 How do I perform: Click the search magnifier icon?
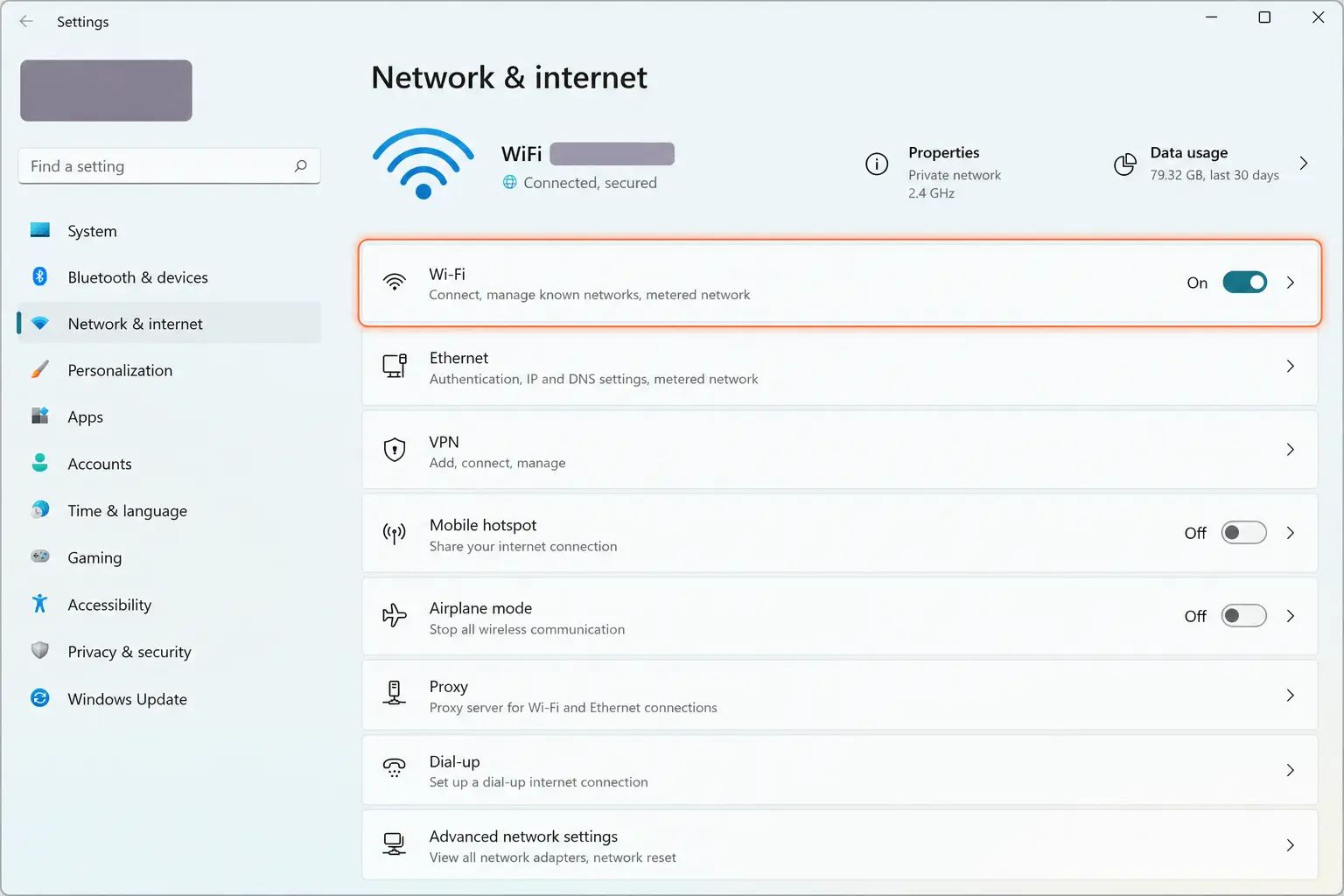pyautogui.click(x=300, y=165)
